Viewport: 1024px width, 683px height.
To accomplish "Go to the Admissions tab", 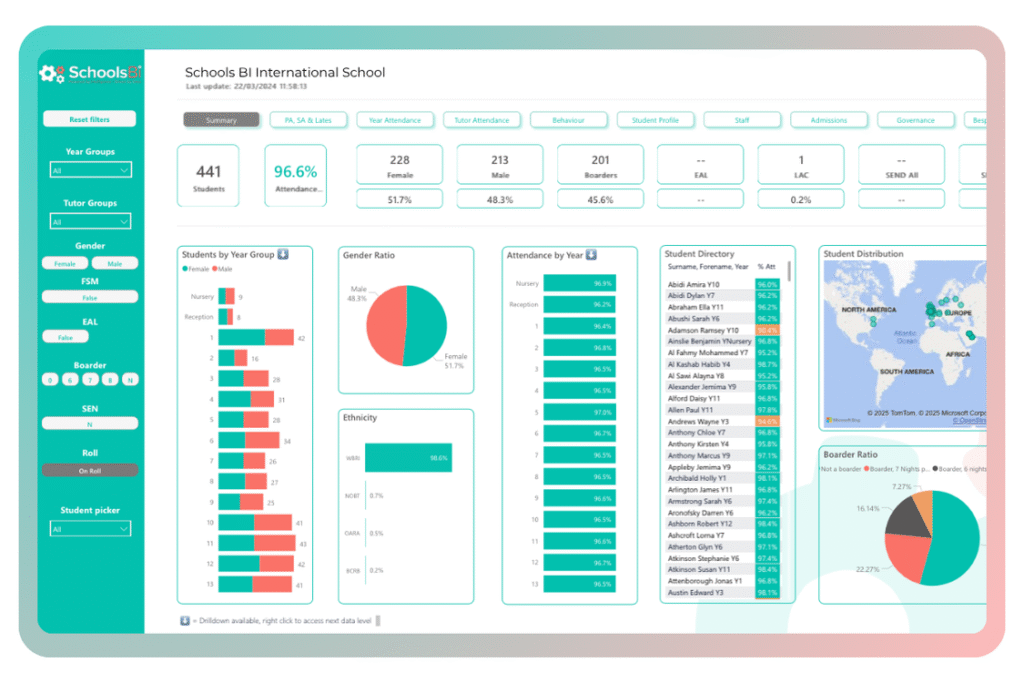I will (x=828, y=120).
